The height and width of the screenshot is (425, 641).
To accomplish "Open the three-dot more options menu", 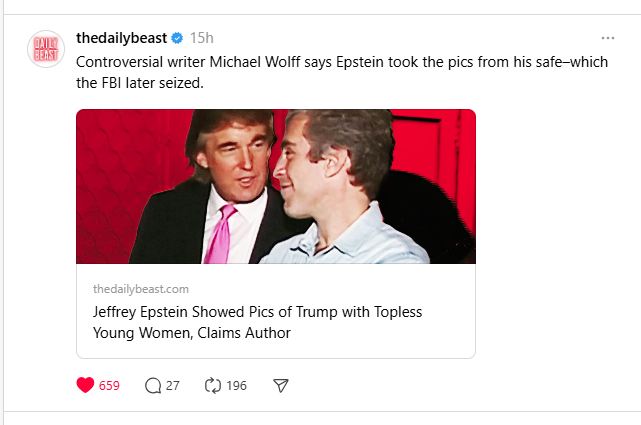I will click(x=607, y=38).
